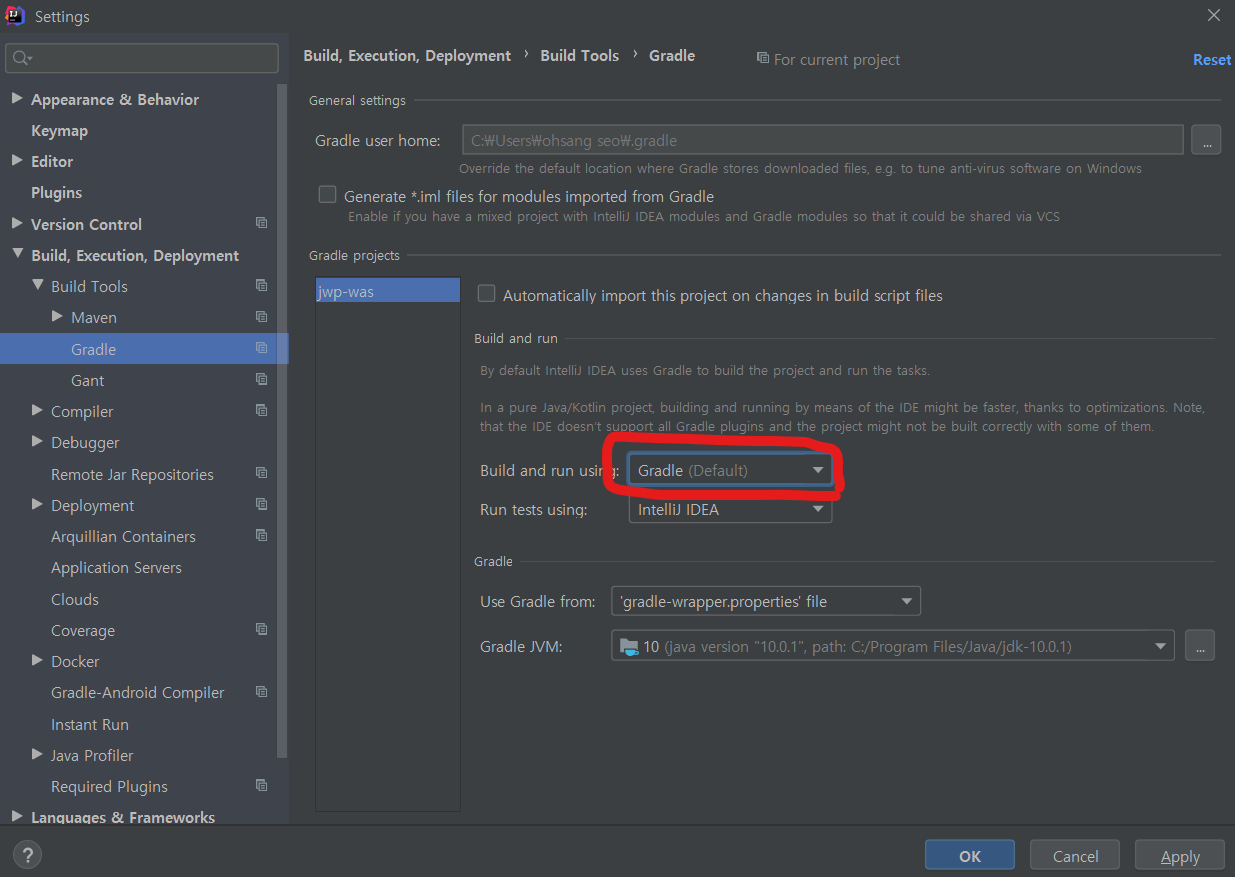
Task: Collapse Build, Execution, Deployment section
Action: pos(17,254)
